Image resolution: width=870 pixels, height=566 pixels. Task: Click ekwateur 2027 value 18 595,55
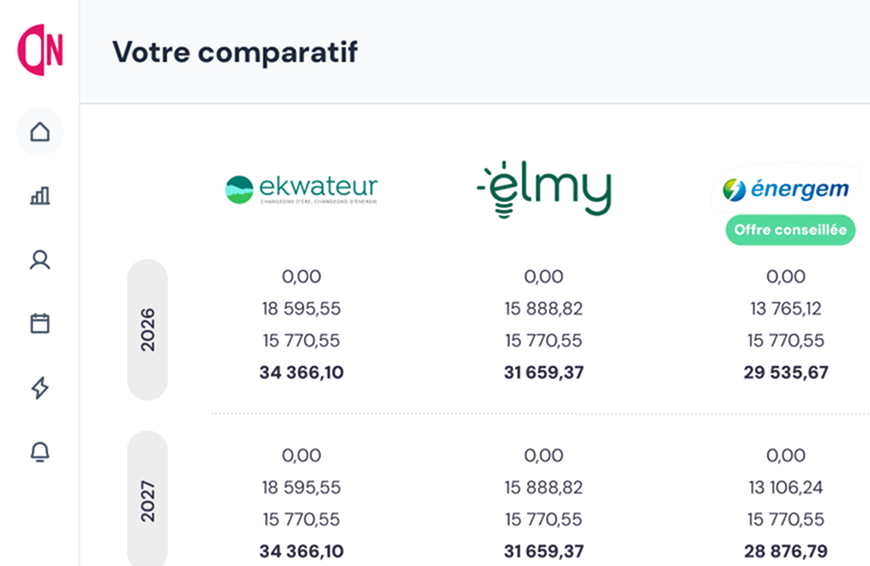coord(301,488)
